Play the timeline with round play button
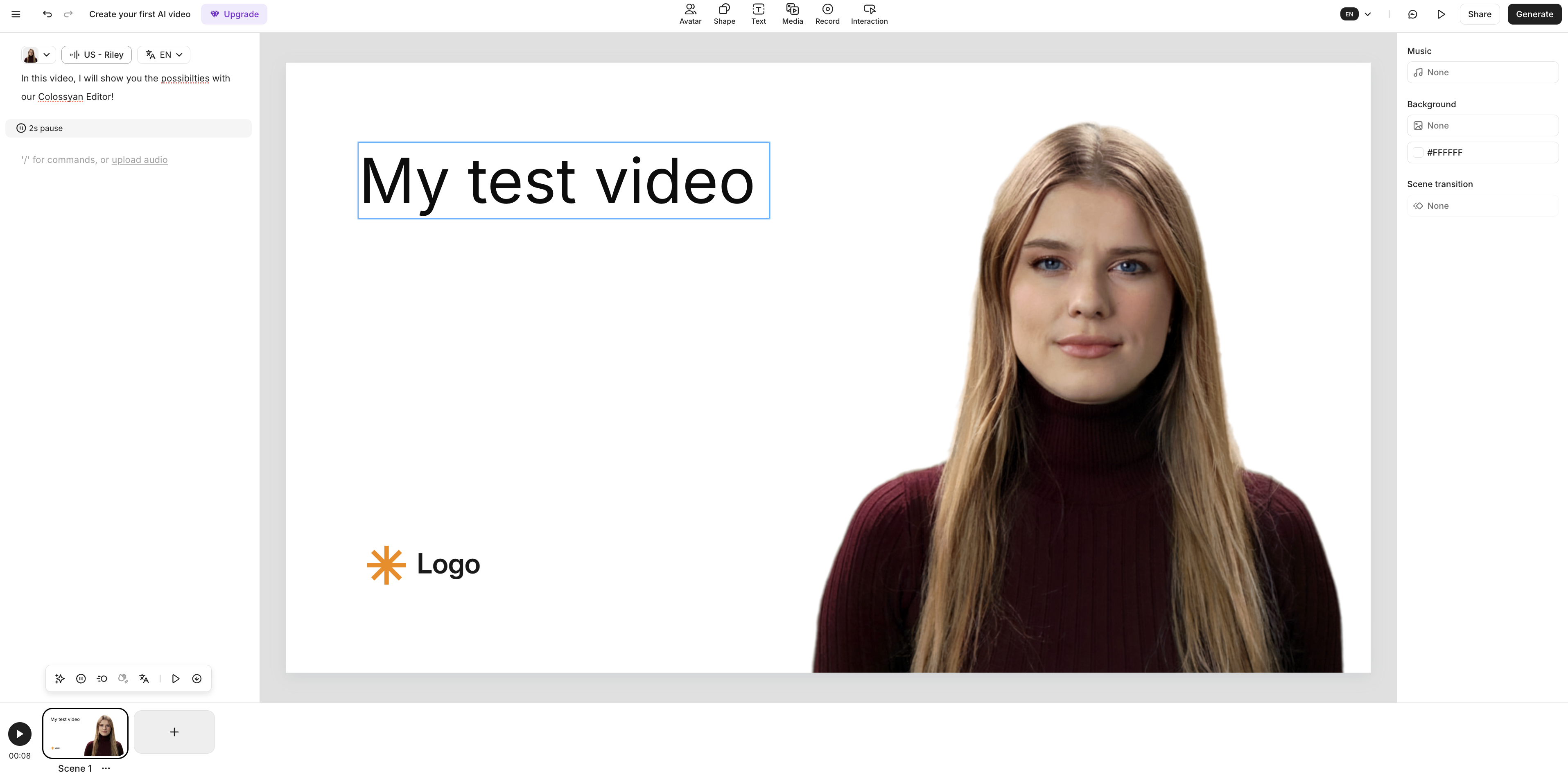This screenshot has width=1568, height=777. coord(20,734)
